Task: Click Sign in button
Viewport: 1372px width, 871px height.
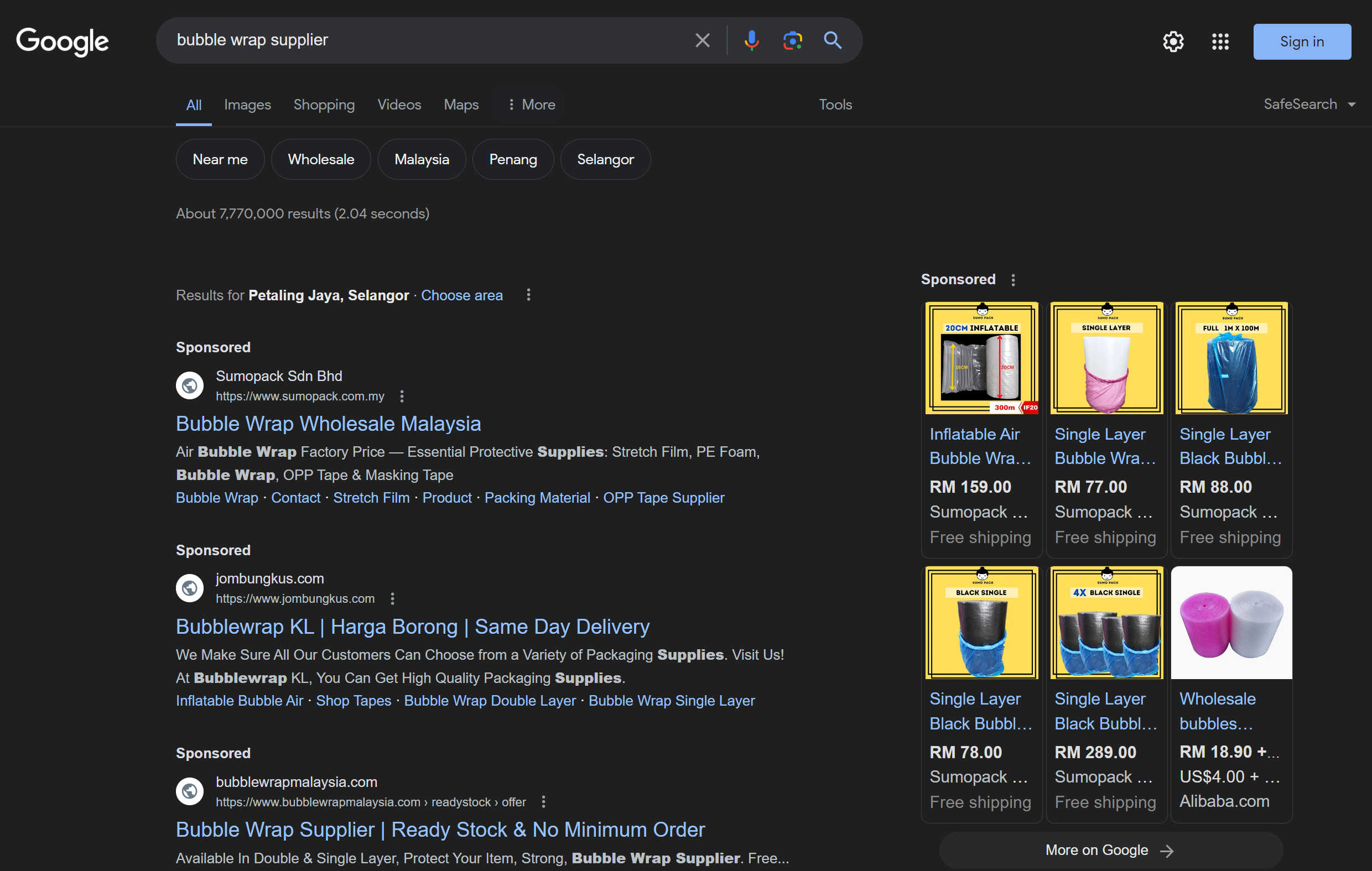Action: coord(1301,41)
